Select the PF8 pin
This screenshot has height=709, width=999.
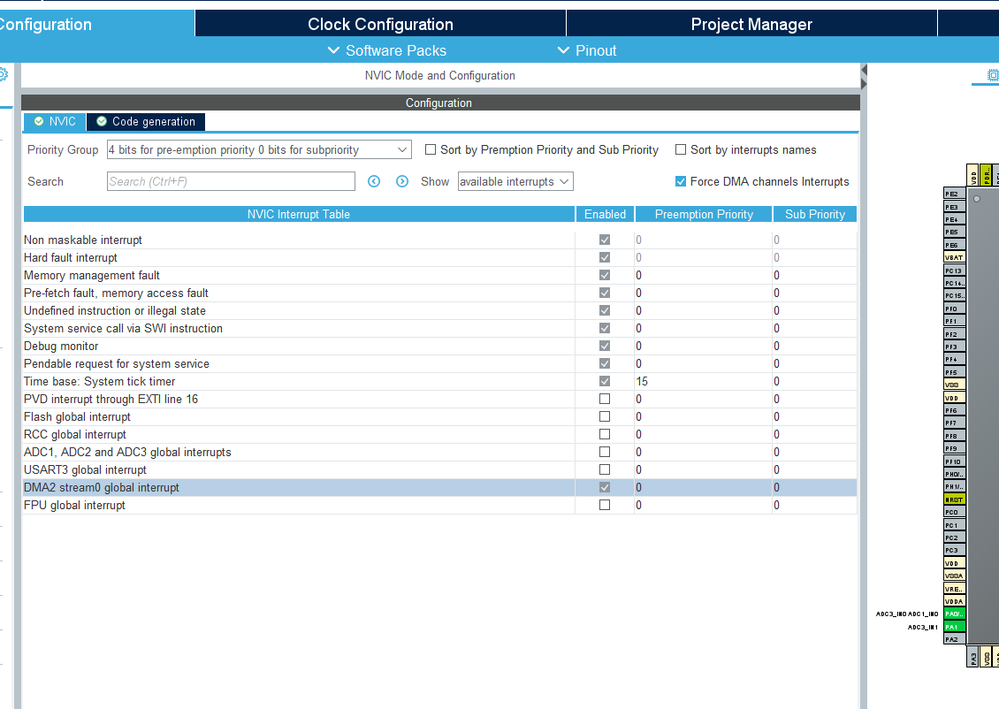click(x=954, y=436)
